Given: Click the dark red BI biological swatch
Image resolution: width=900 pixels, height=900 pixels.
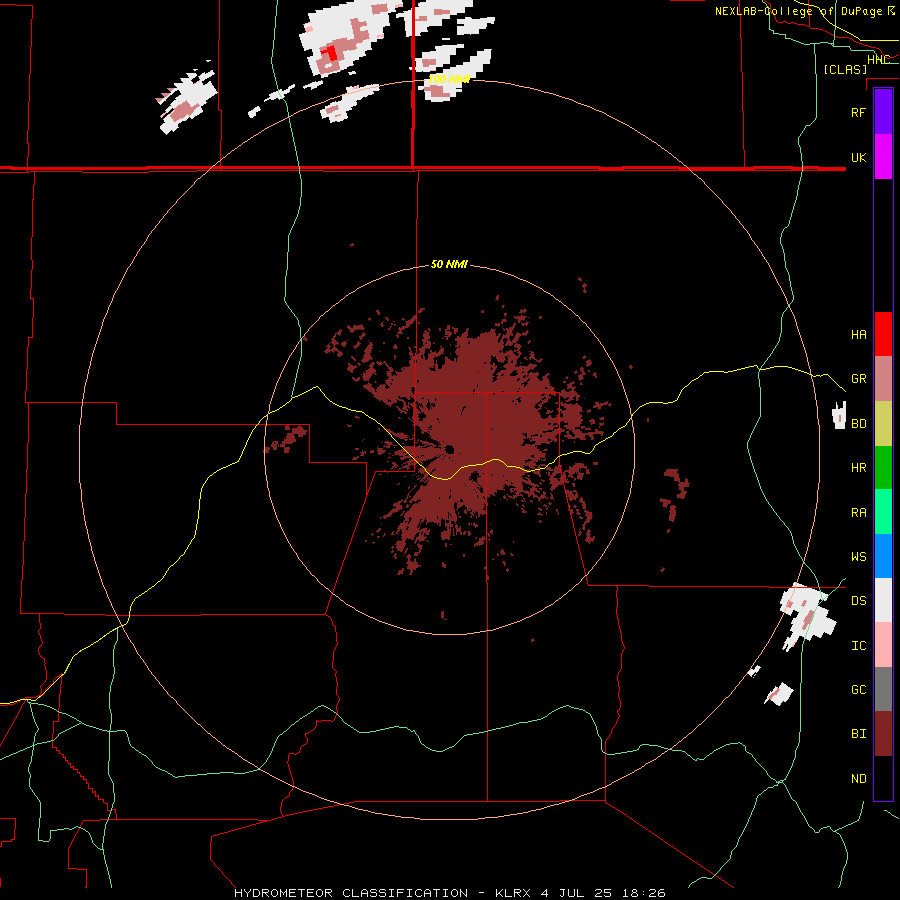Looking at the screenshot, I should [883, 734].
